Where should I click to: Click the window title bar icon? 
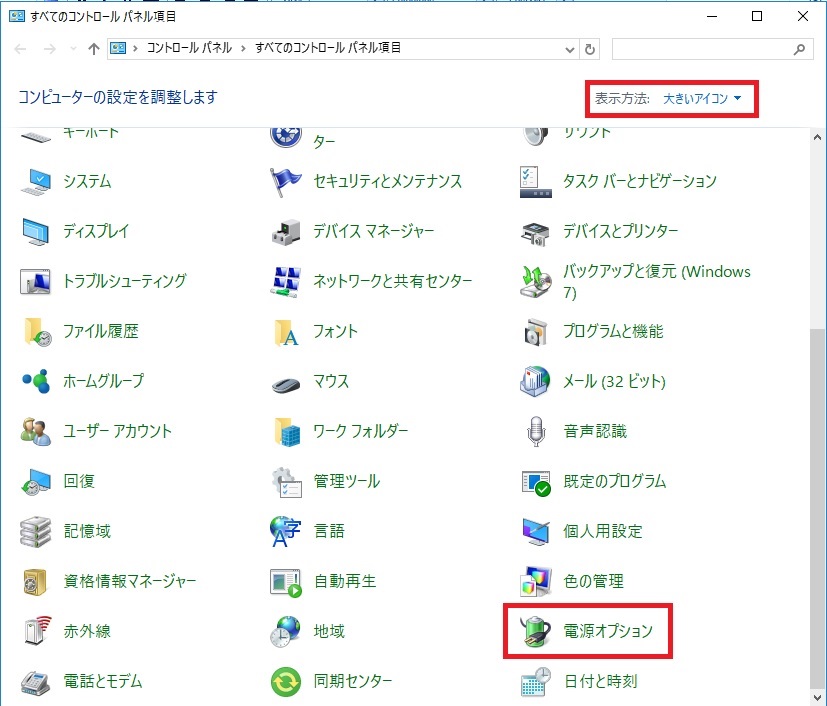click(x=17, y=16)
